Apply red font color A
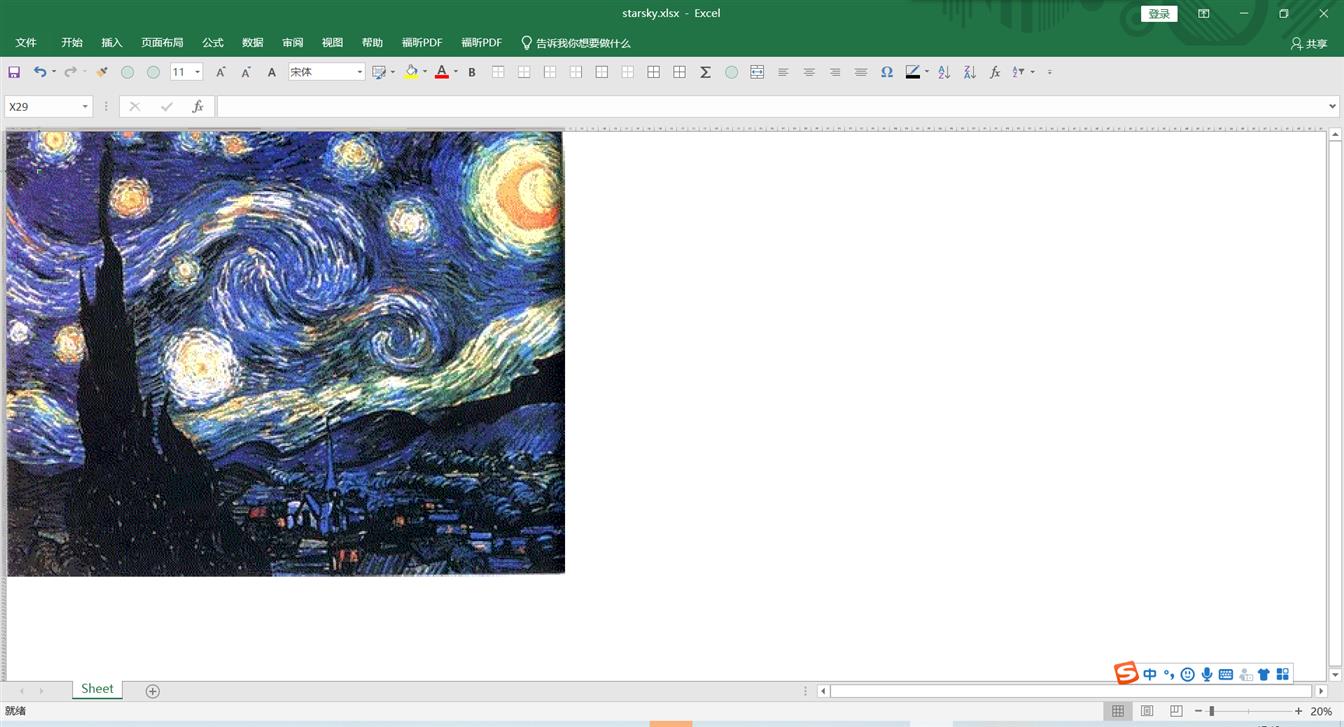The height and width of the screenshot is (727, 1344). pyautogui.click(x=442, y=72)
